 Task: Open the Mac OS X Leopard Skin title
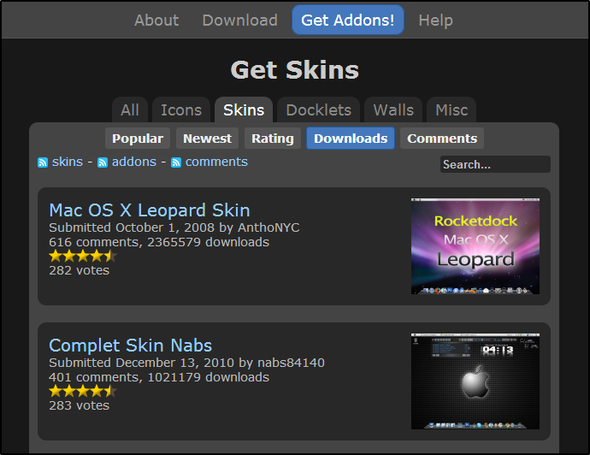(x=149, y=210)
